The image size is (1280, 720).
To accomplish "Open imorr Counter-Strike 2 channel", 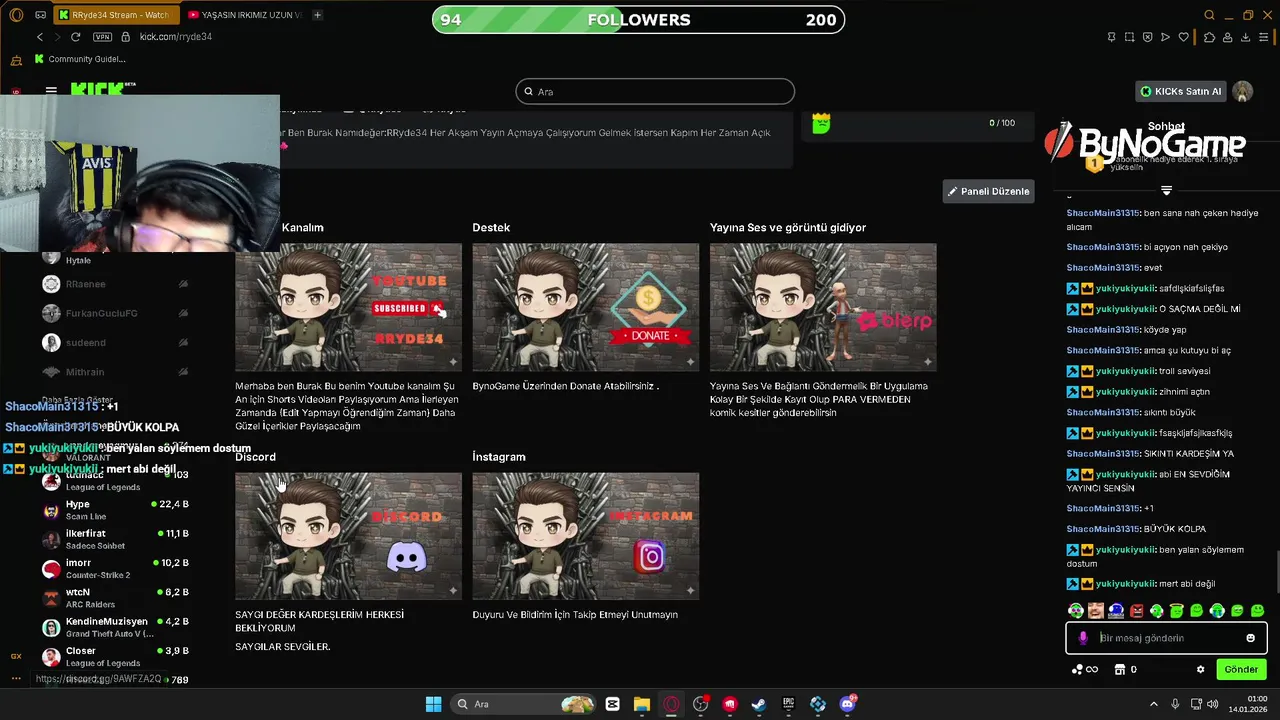I will click(x=115, y=569).
